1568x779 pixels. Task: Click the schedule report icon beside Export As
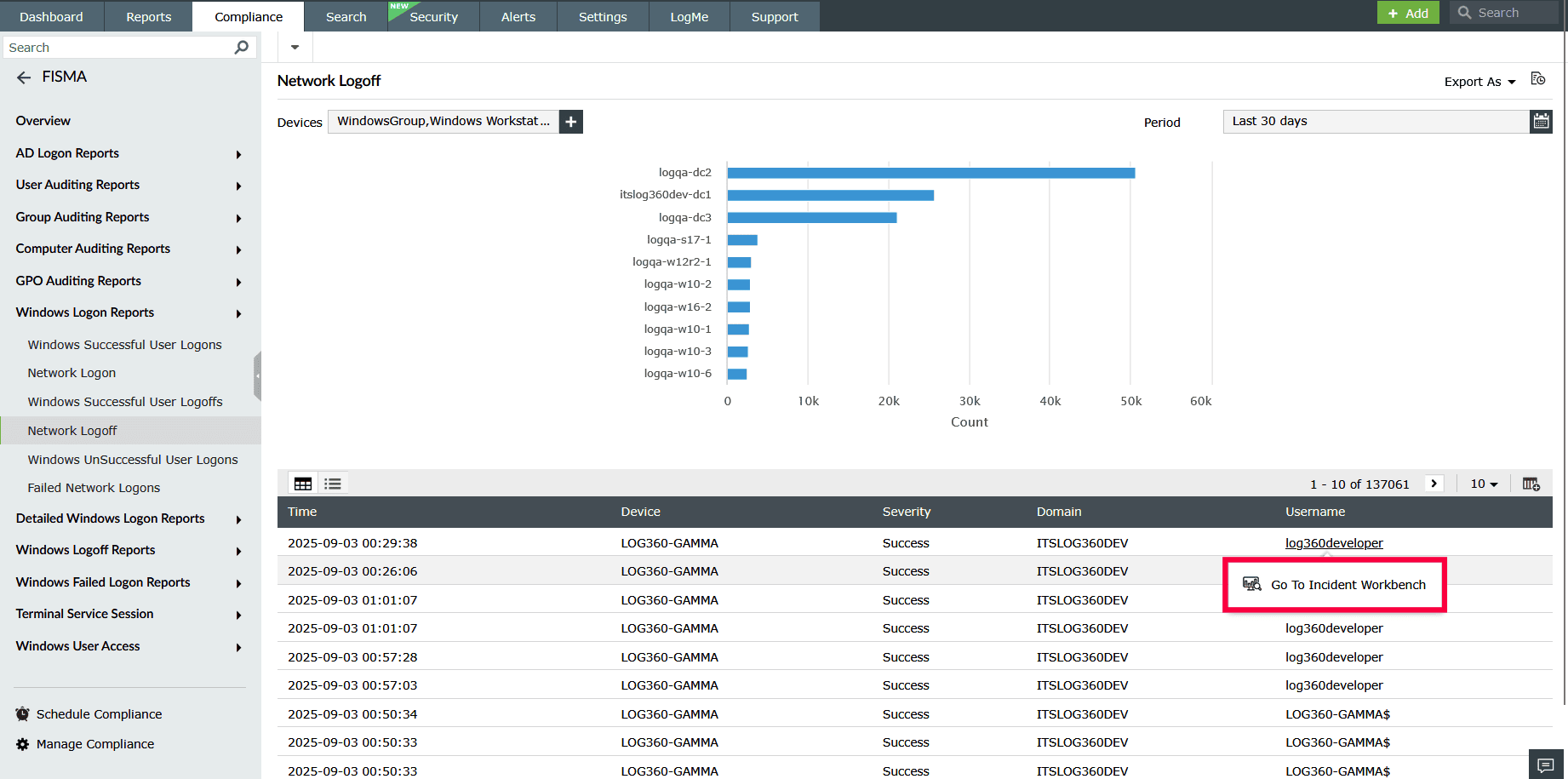point(1537,79)
